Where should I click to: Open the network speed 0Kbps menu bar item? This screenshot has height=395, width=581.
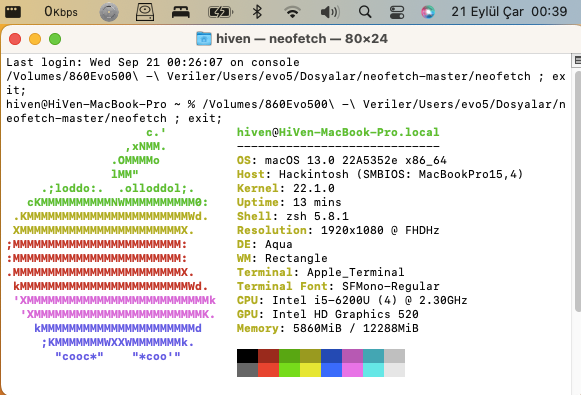[x=61, y=12]
